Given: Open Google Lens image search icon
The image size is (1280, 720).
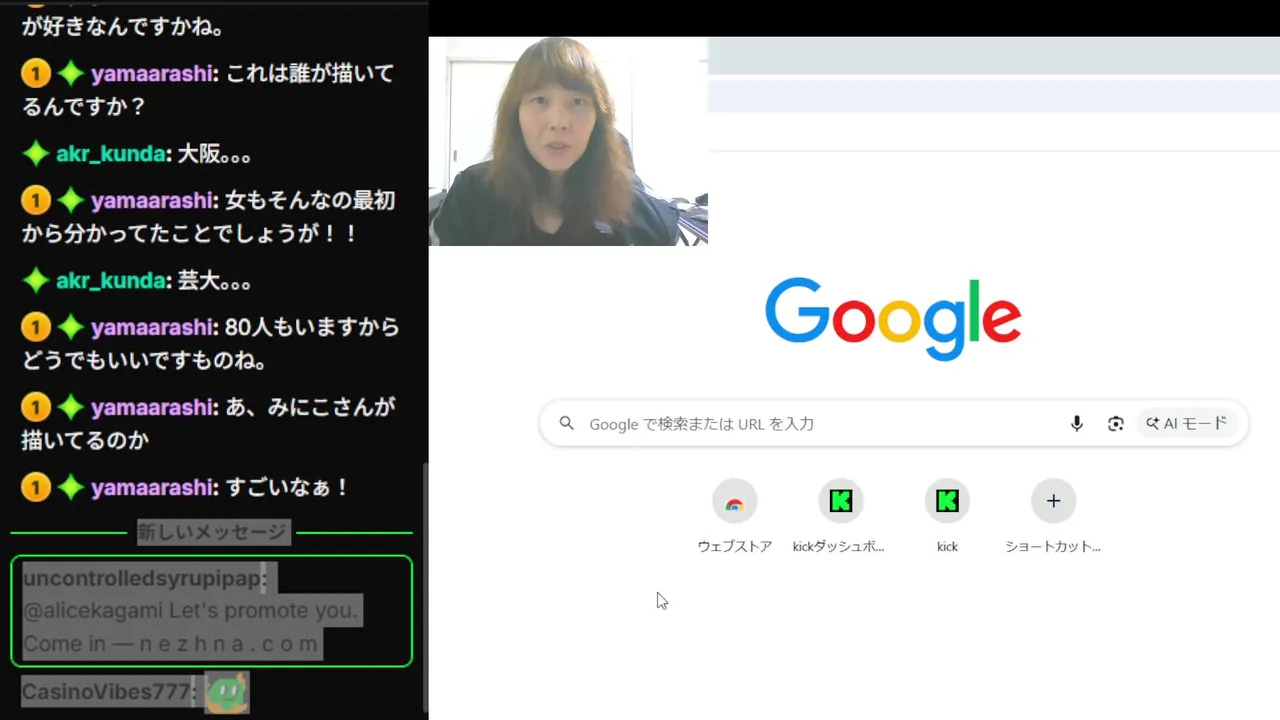Looking at the screenshot, I should tap(1116, 424).
